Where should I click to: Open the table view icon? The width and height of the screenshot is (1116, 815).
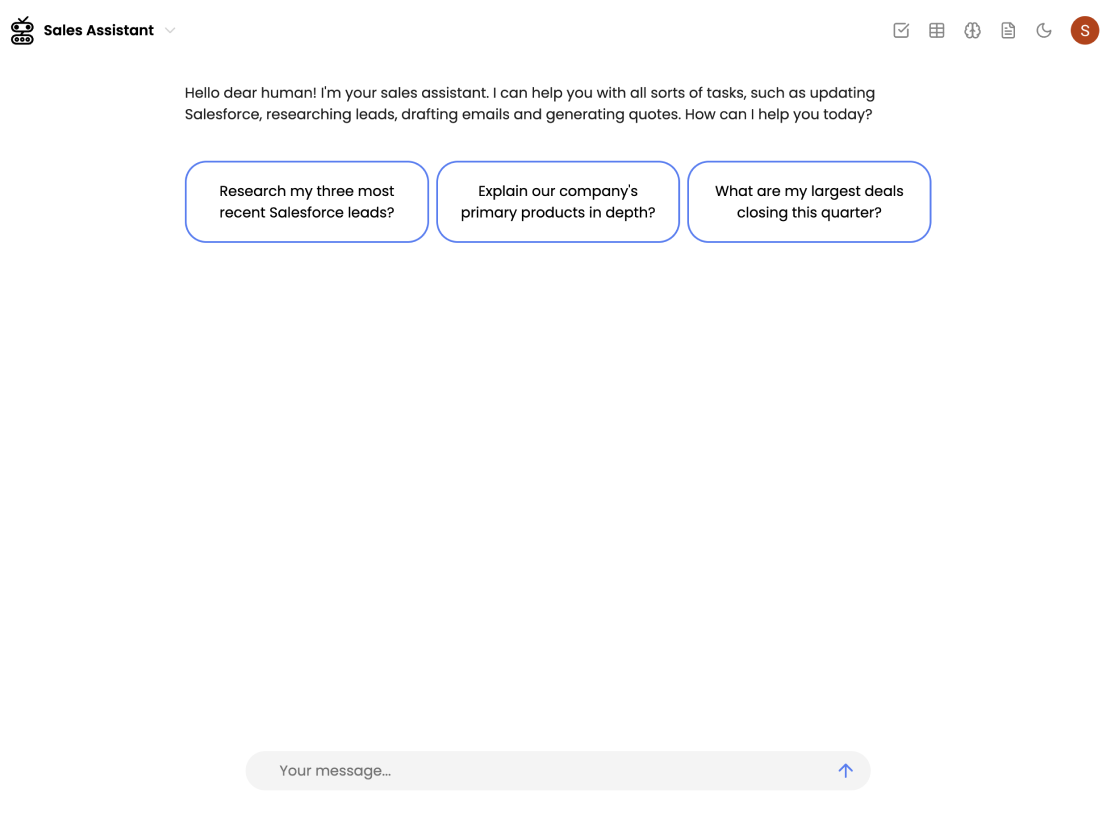(937, 30)
